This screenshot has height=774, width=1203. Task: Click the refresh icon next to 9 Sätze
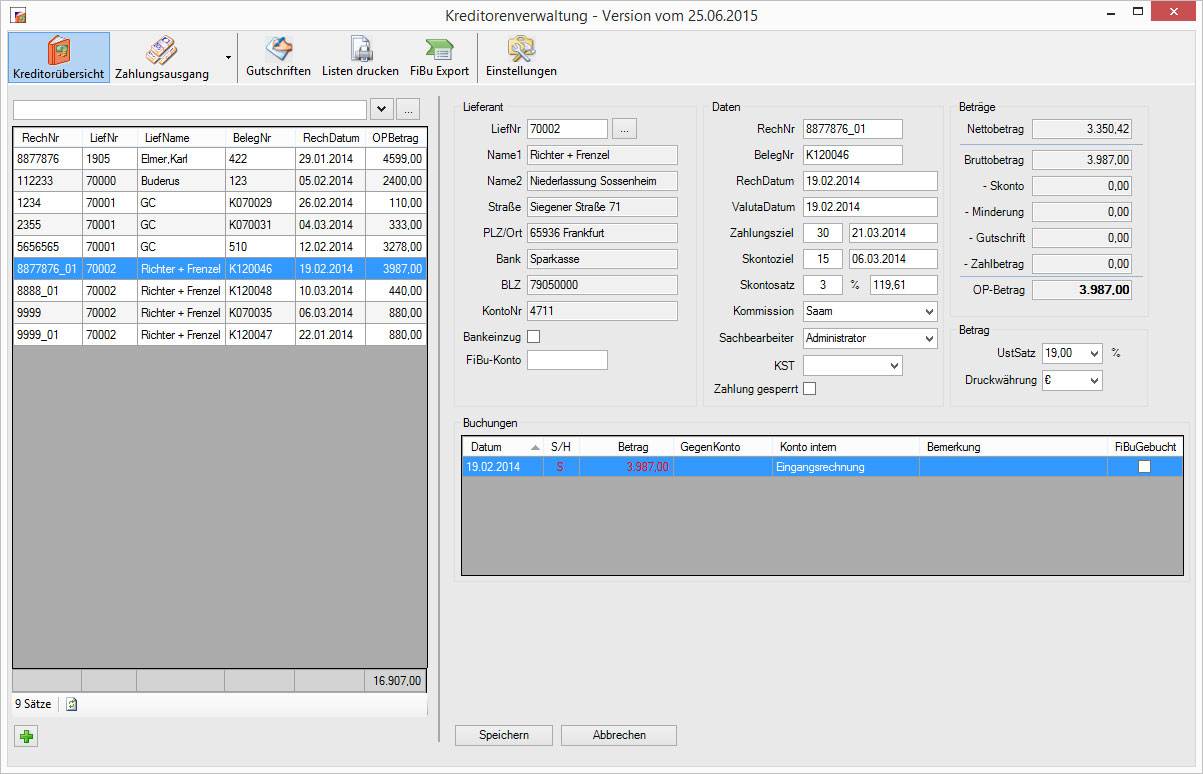(x=72, y=704)
